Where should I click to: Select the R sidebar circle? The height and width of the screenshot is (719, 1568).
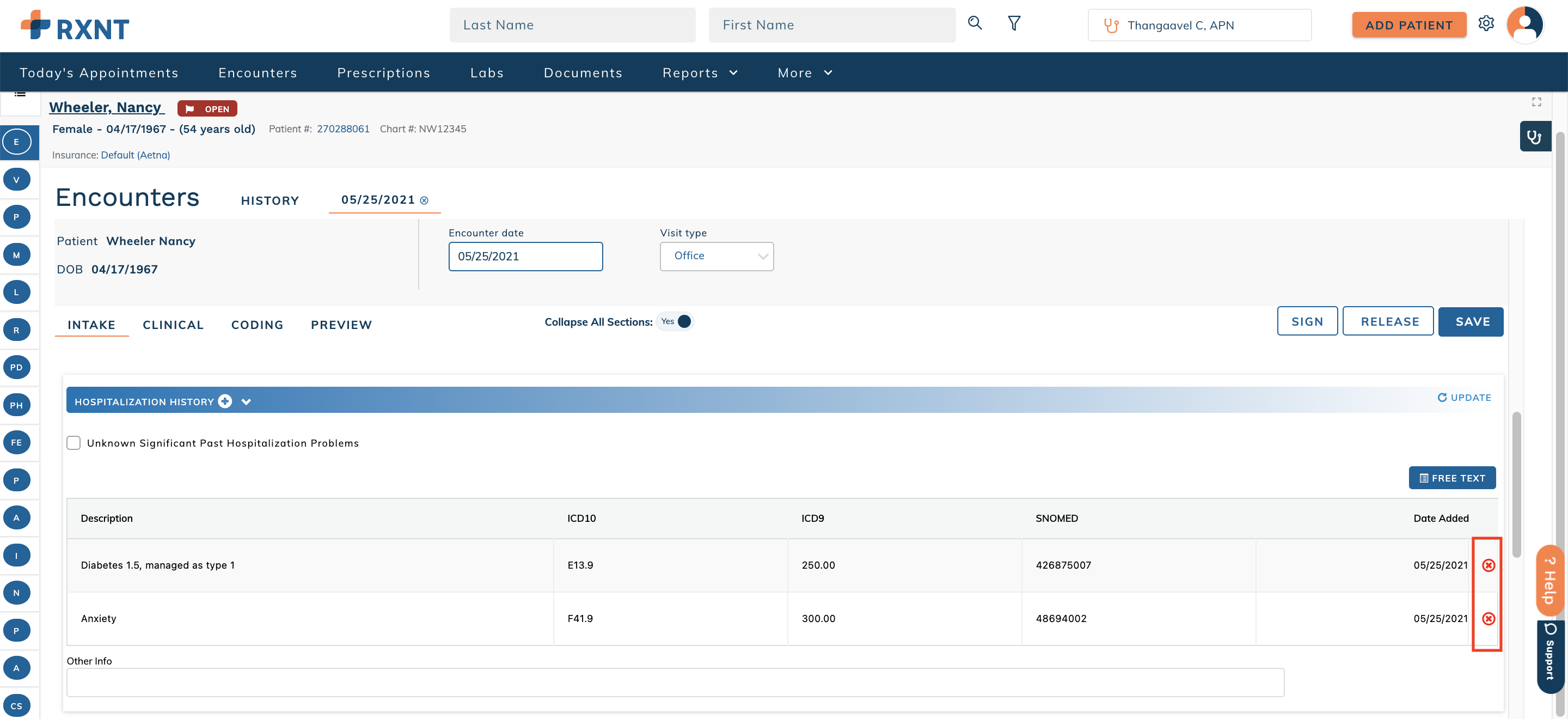coord(16,330)
